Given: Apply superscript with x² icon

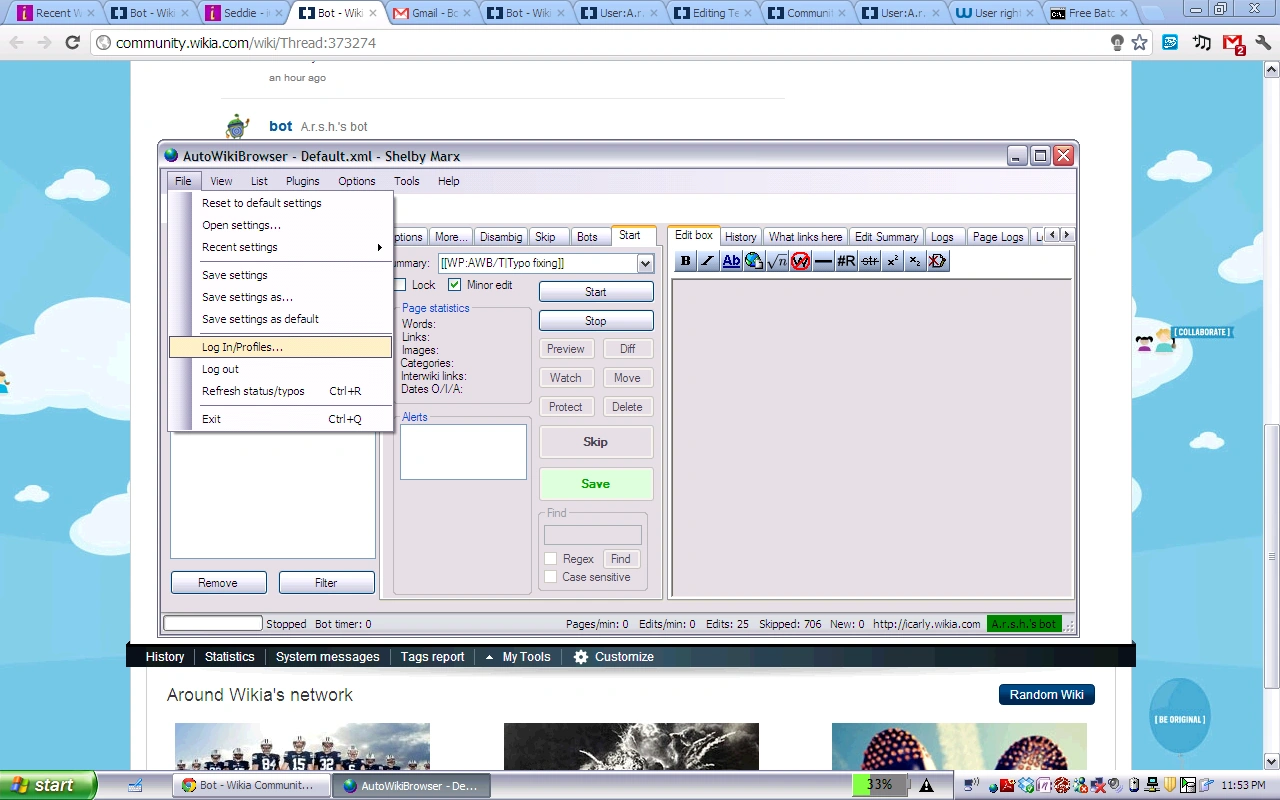Looking at the screenshot, I should 892,261.
